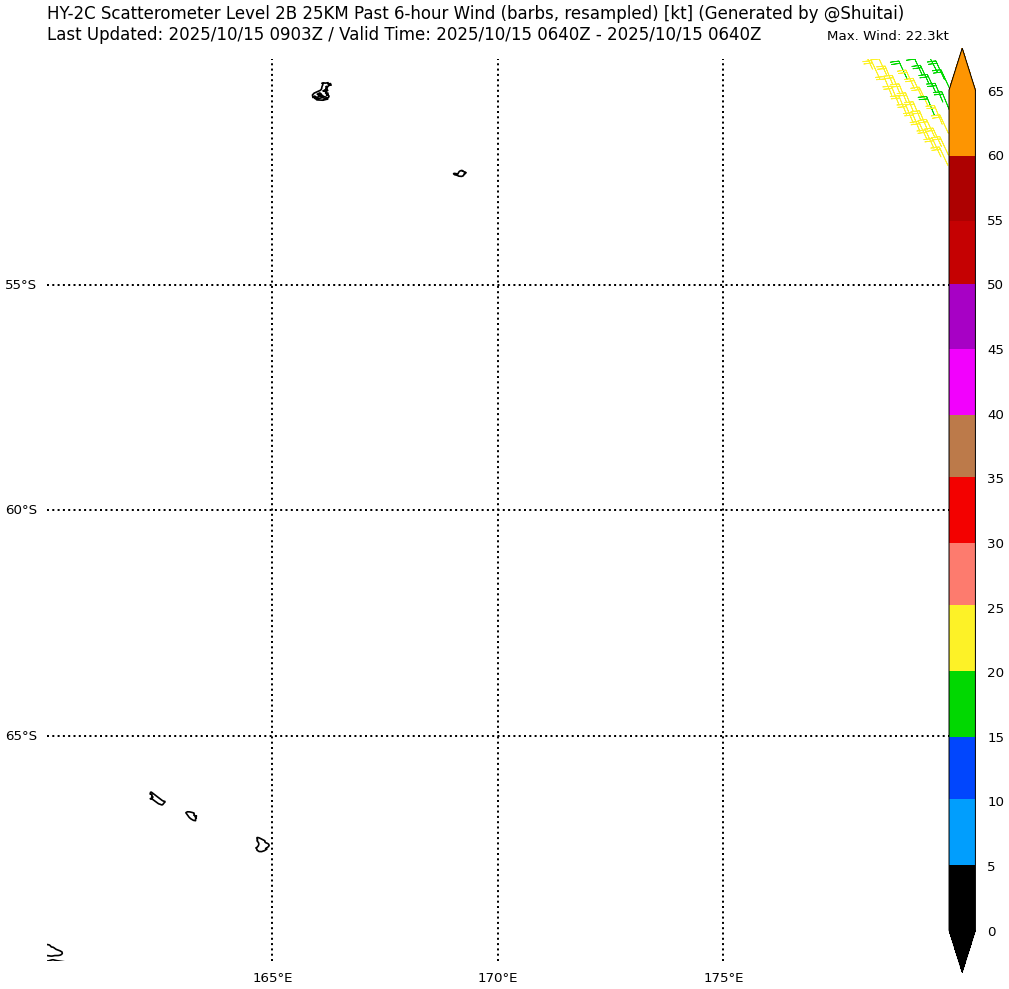Select the purple 45-50 kt color band
1009x989 pixels.
[x=961, y=317]
